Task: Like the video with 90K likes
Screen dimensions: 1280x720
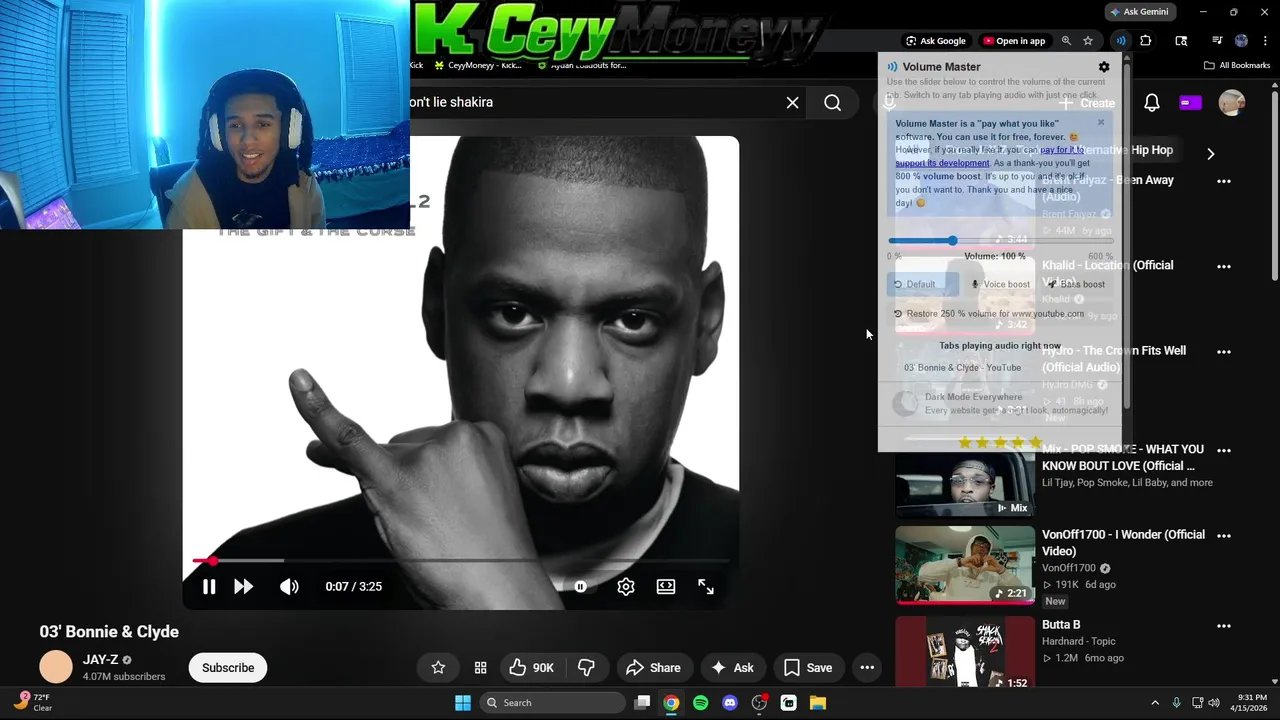Action: (x=531, y=668)
